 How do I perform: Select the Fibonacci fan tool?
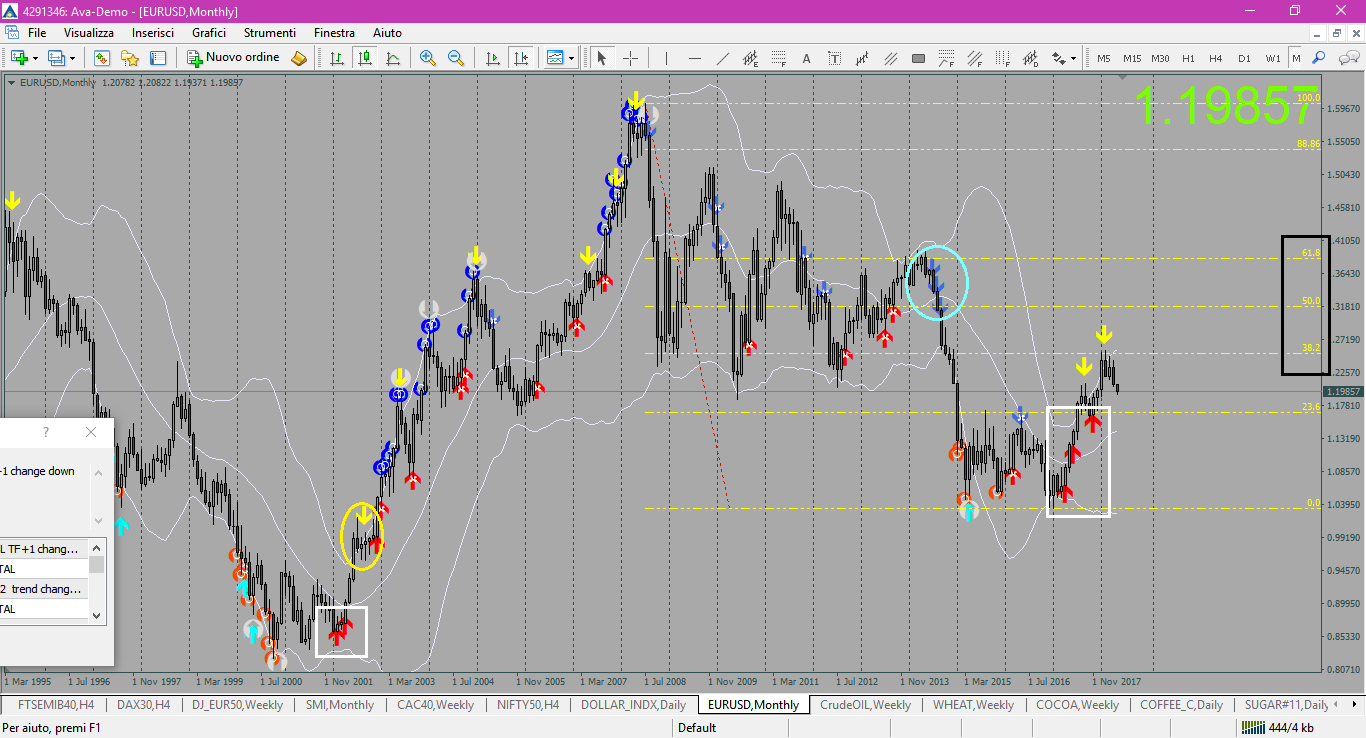click(x=946, y=58)
